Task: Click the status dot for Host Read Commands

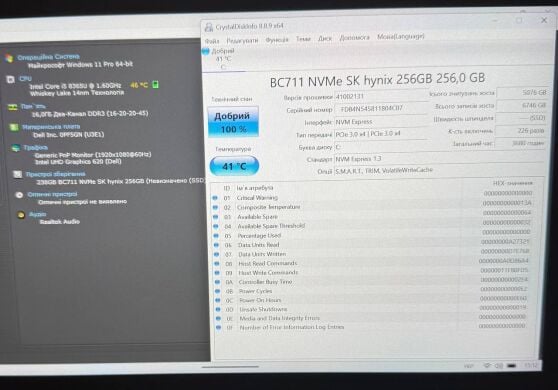Action: (x=217, y=264)
